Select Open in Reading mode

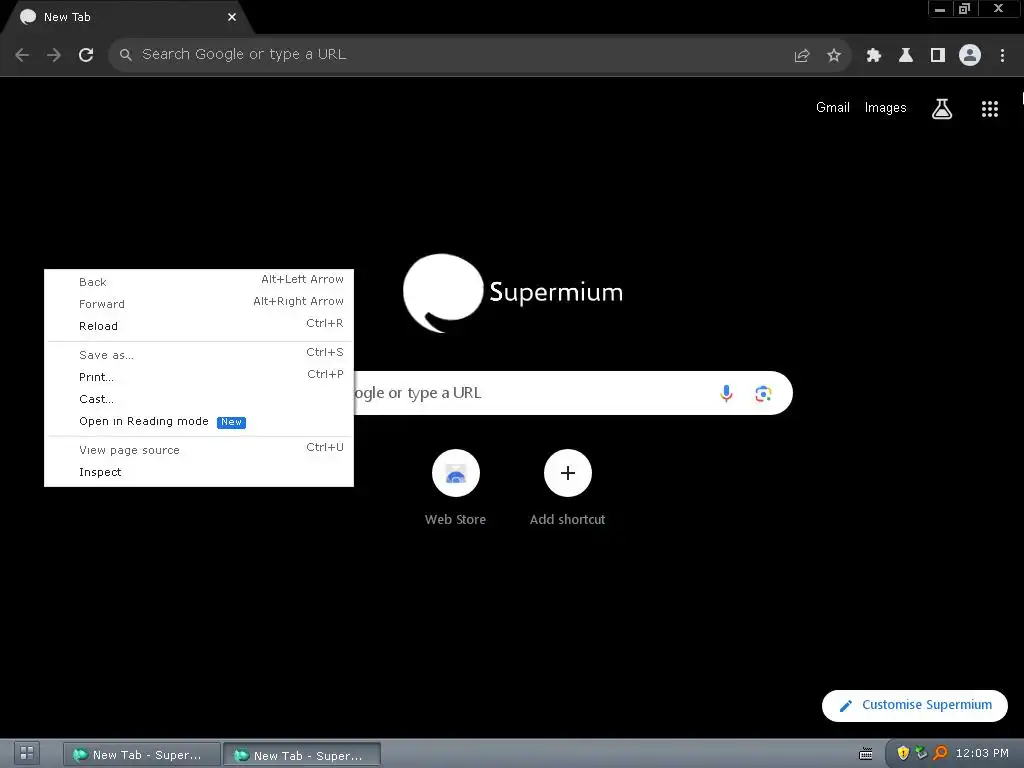tap(199, 421)
